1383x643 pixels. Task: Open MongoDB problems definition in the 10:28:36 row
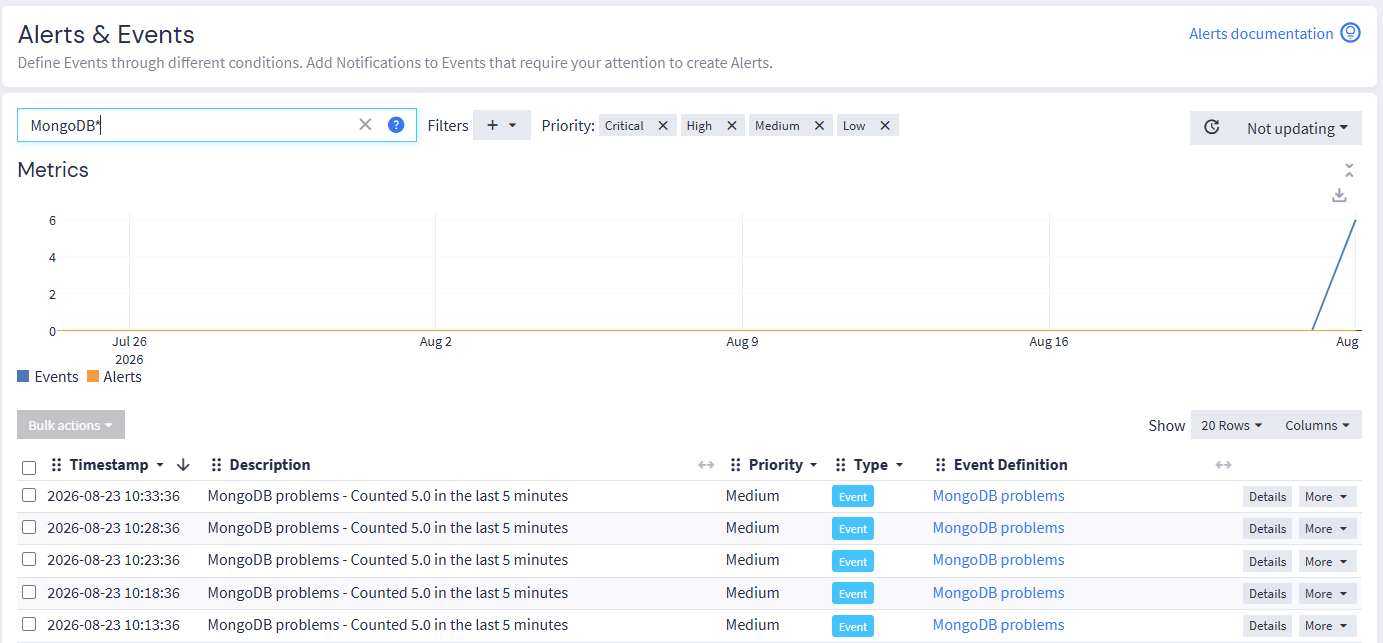coord(998,527)
